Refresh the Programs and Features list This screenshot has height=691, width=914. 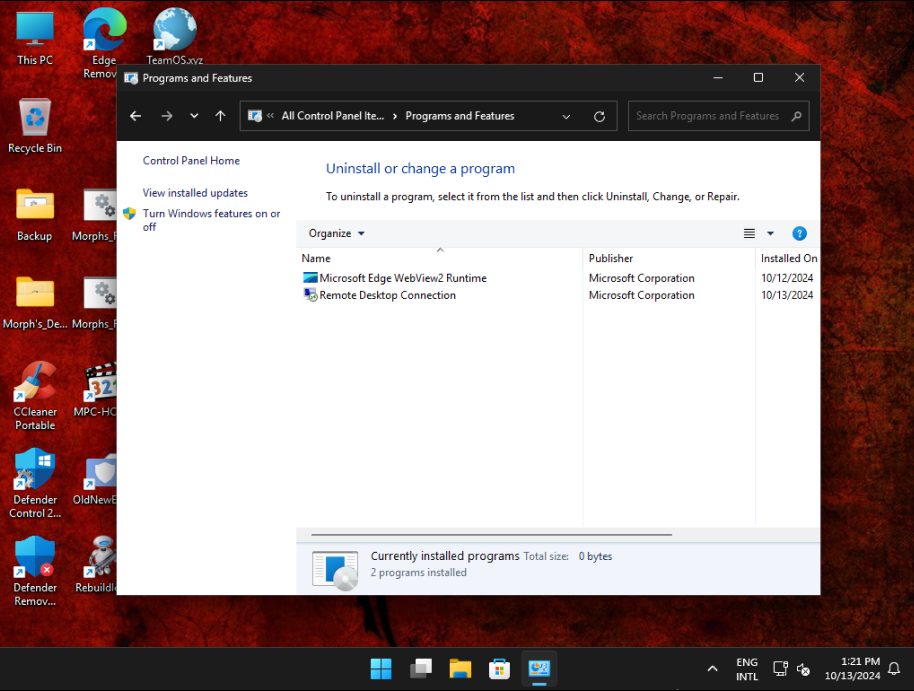pyautogui.click(x=599, y=116)
